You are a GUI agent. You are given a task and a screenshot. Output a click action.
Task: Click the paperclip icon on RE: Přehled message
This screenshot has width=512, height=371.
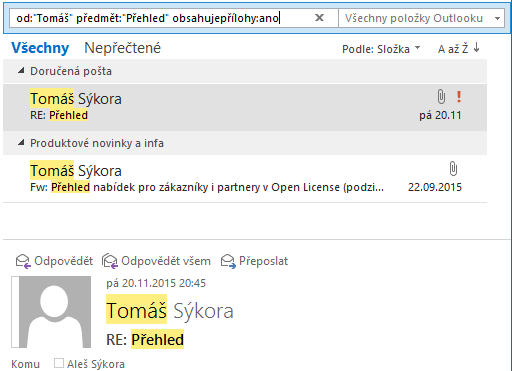tap(441, 97)
